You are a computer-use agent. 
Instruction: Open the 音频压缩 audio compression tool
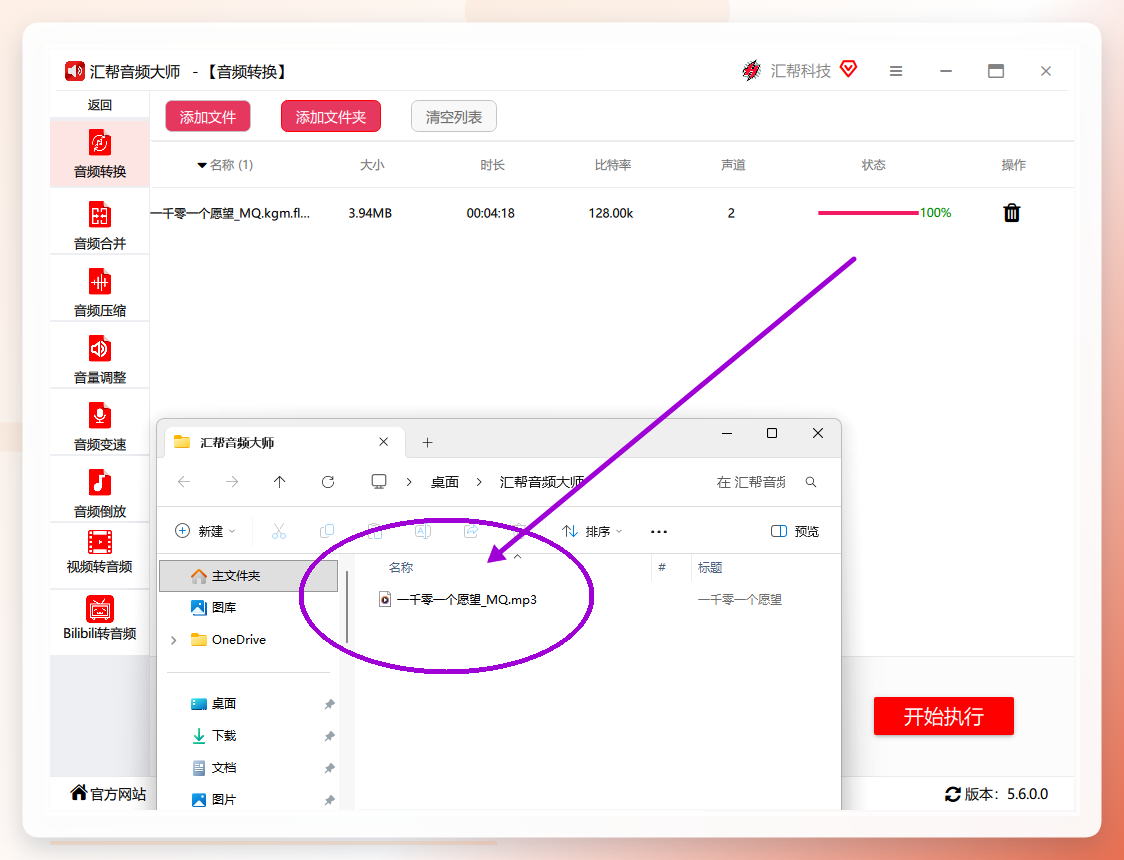(100, 292)
